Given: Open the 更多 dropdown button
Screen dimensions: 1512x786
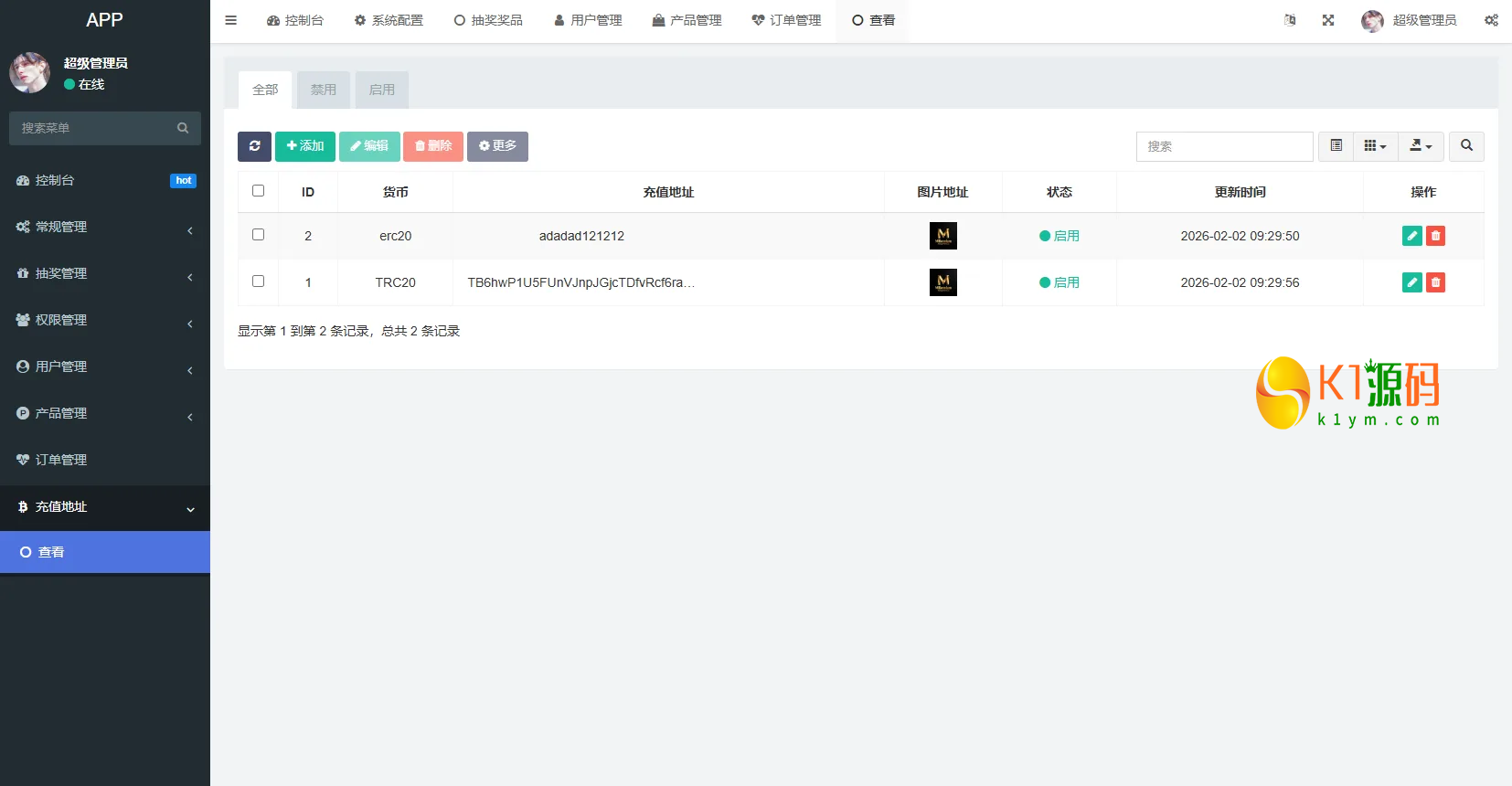Looking at the screenshot, I should [x=497, y=146].
